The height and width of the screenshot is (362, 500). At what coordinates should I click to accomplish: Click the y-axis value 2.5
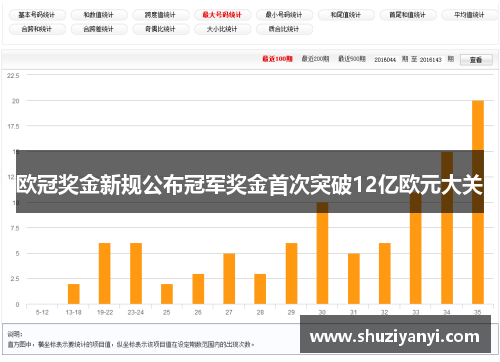[x=15, y=279]
